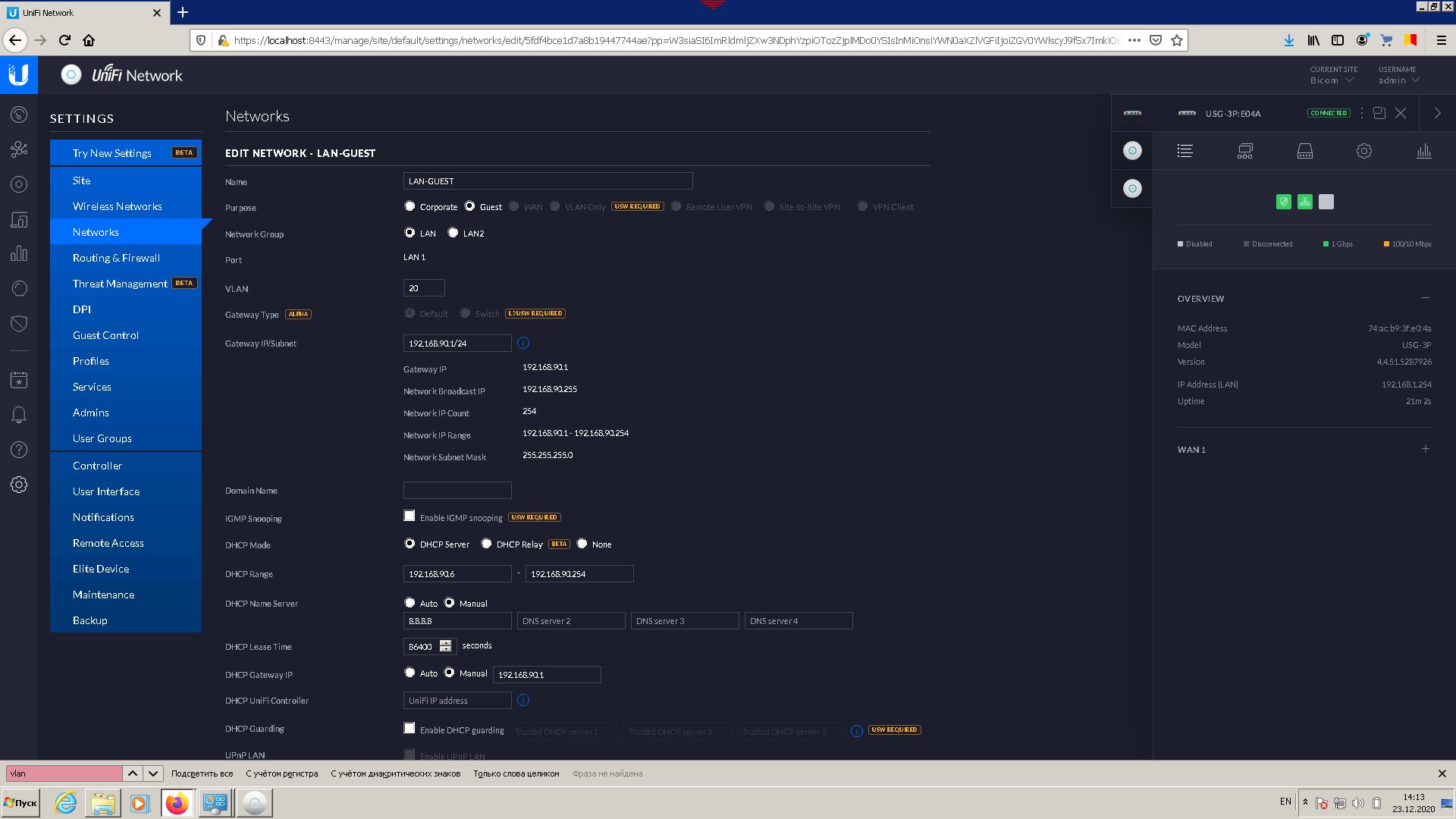
Task: Click Firefox reload button
Action: pos(64,40)
